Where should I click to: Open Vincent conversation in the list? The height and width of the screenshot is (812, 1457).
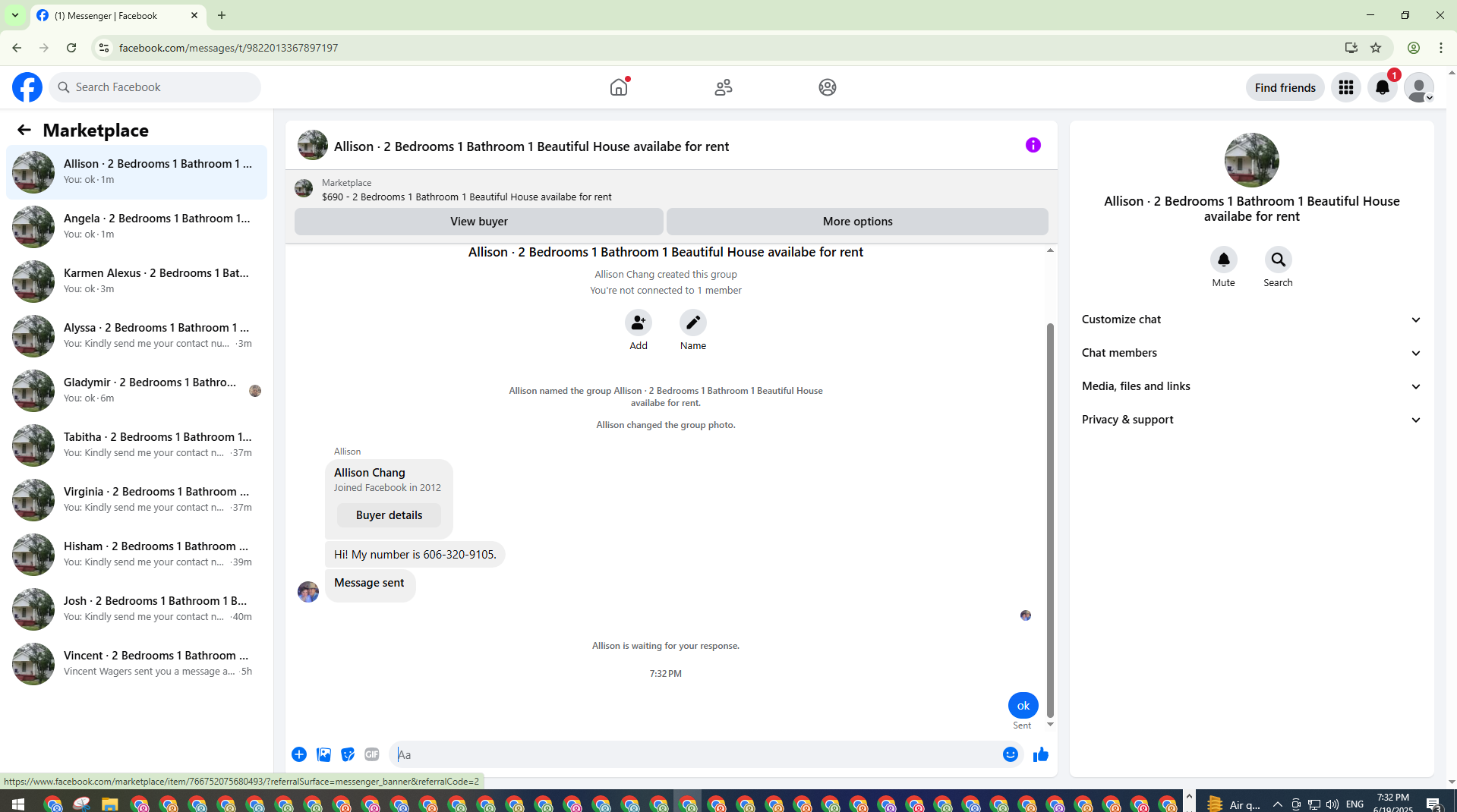137,664
